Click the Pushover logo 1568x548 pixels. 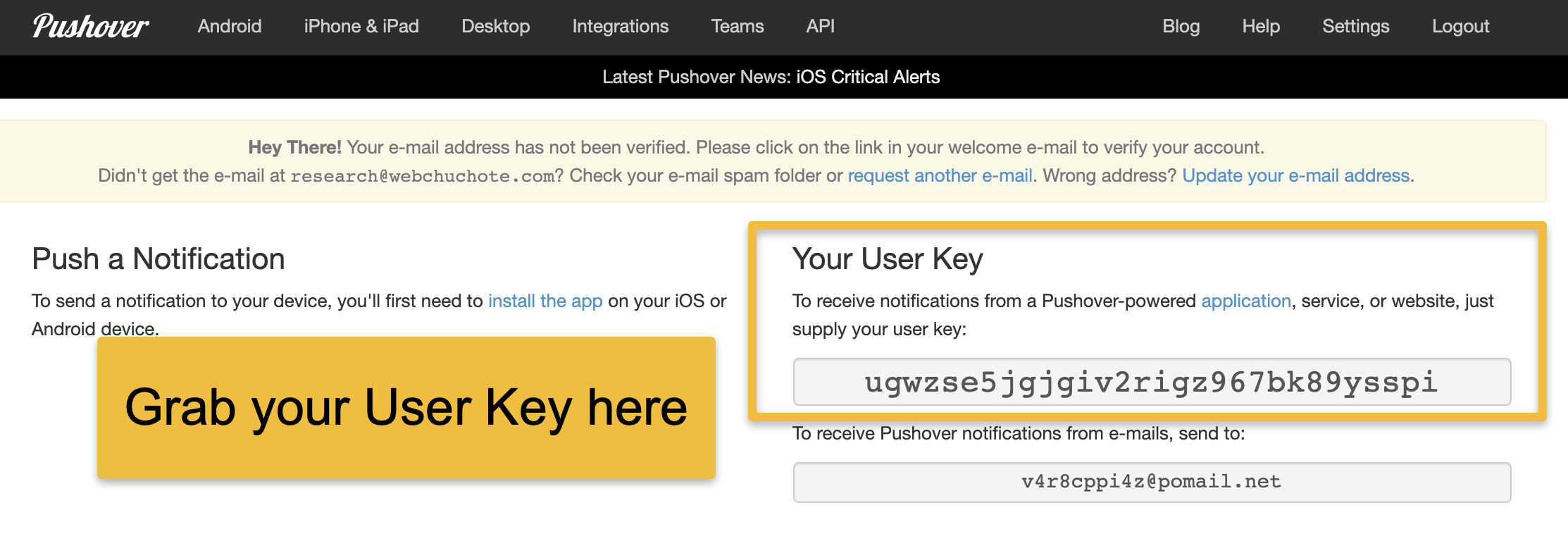[90, 26]
